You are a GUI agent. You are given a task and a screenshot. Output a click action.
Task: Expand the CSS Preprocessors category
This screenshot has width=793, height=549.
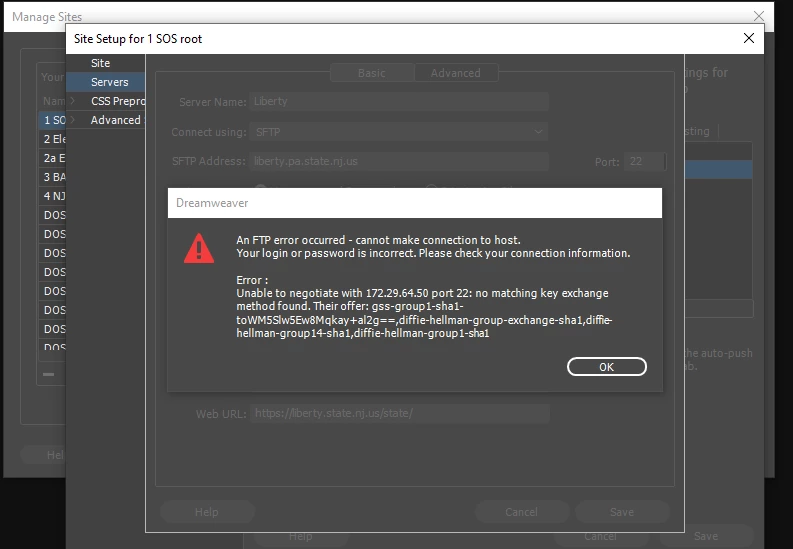(x=73, y=101)
